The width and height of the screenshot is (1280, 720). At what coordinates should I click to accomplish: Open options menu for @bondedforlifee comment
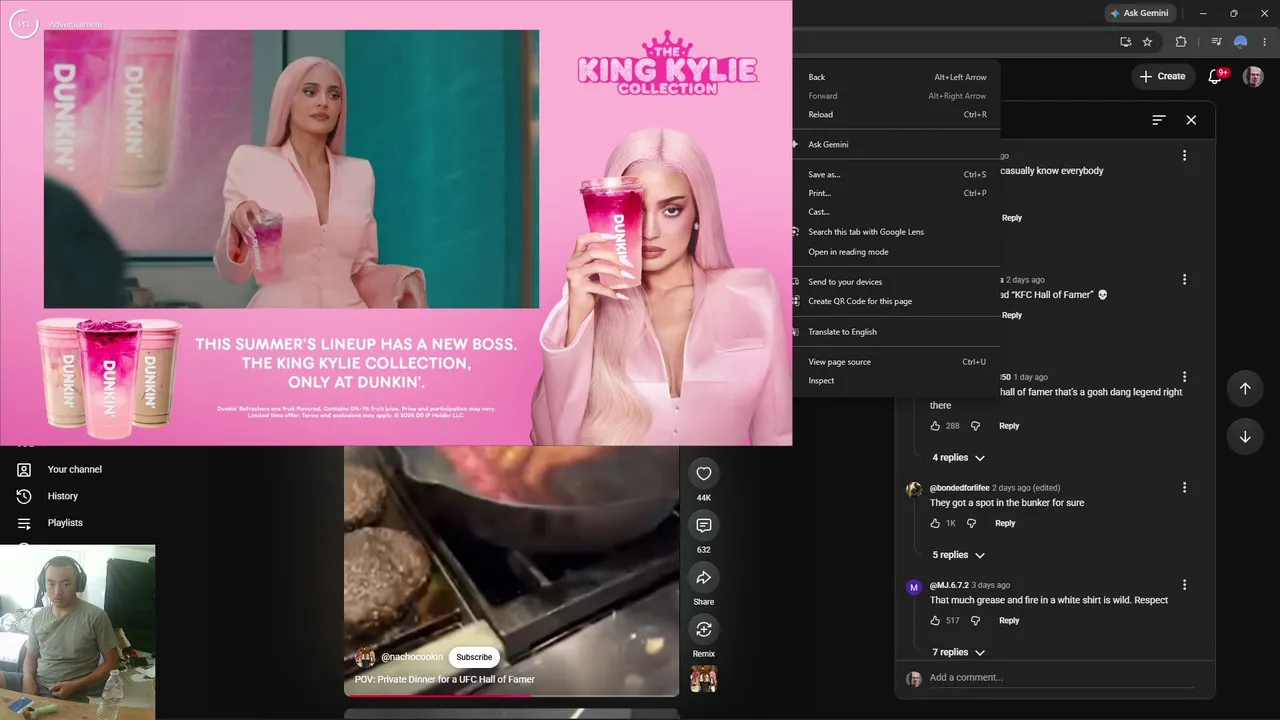1184,488
